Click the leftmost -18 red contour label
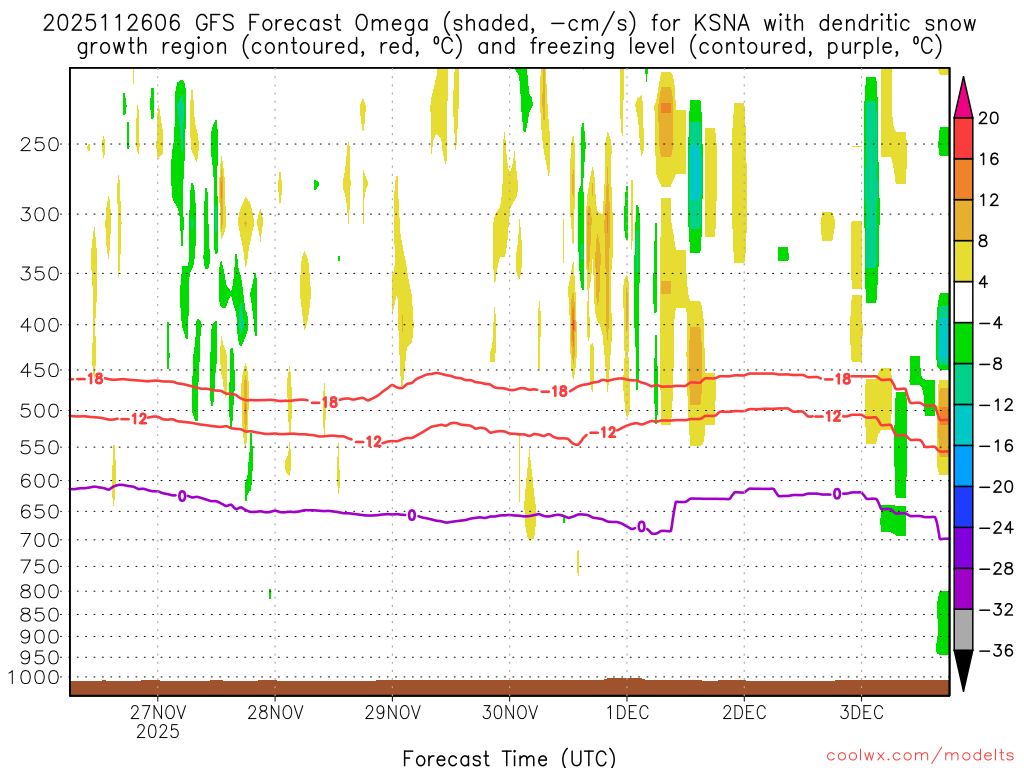 coord(94,379)
